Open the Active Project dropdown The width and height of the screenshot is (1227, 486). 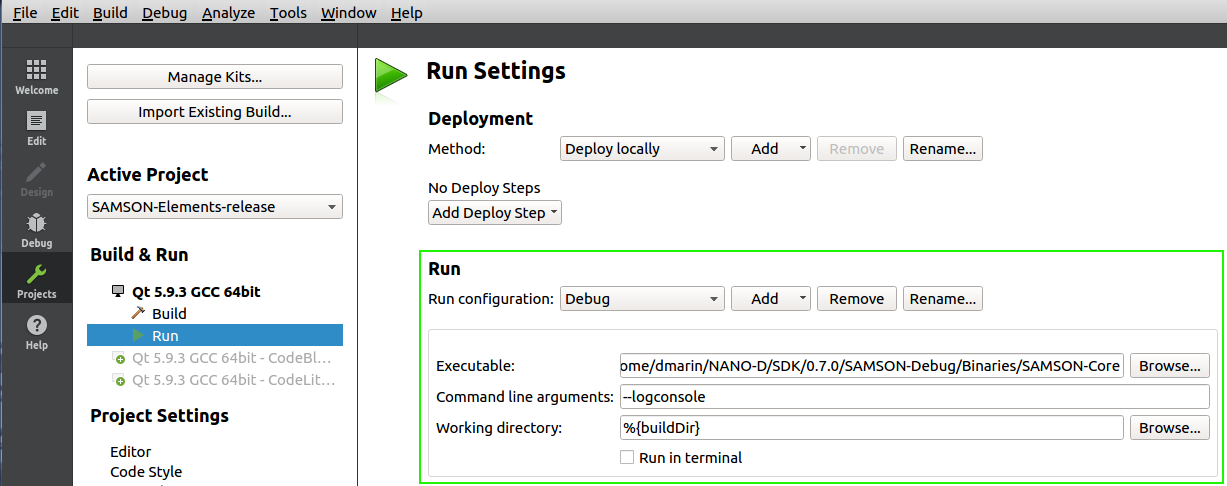click(215, 207)
